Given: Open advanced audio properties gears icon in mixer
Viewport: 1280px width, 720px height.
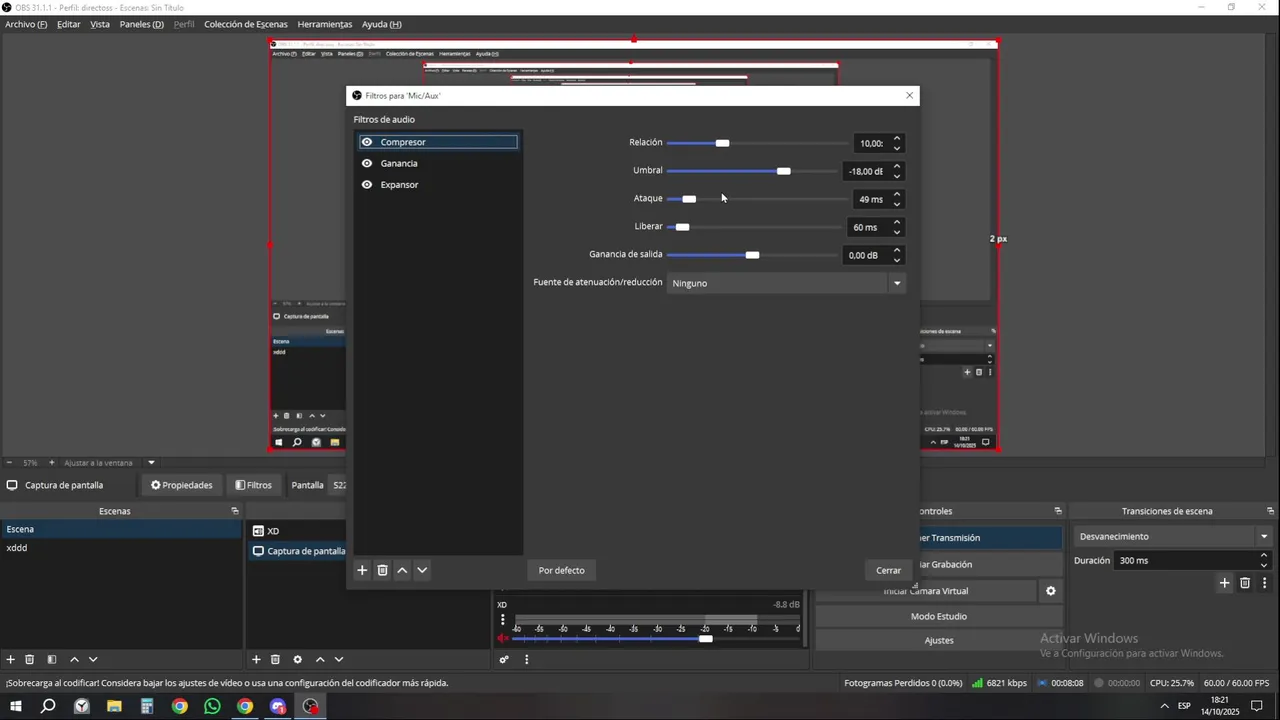Looking at the screenshot, I should (x=504, y=659).
